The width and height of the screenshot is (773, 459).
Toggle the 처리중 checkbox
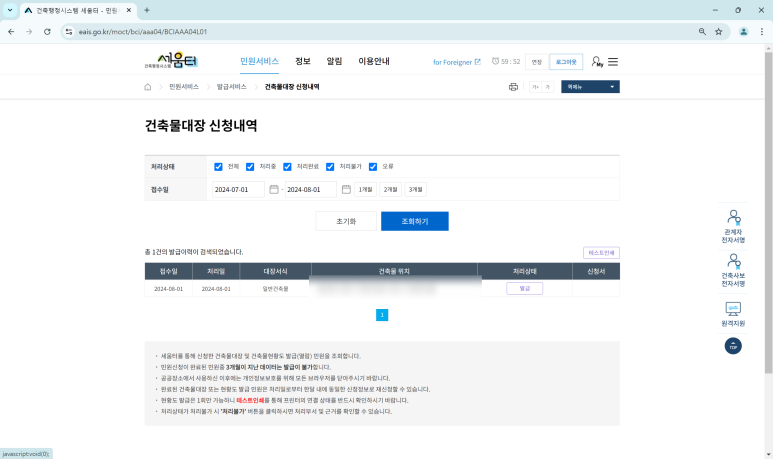click(x=250, y=167)
